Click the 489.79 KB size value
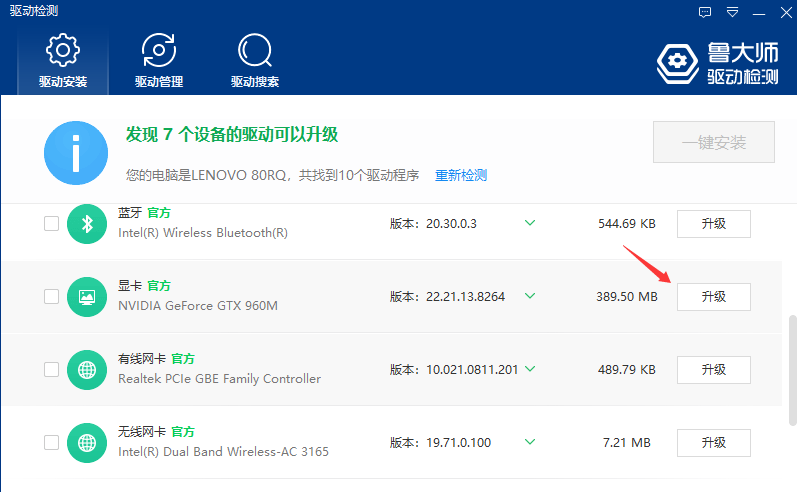 coord(627,370)
